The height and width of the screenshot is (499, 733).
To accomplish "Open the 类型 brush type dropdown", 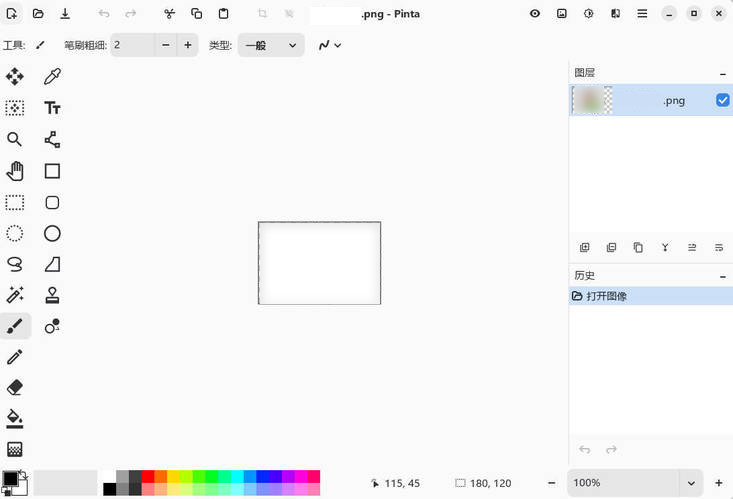I will coord(271,45).
